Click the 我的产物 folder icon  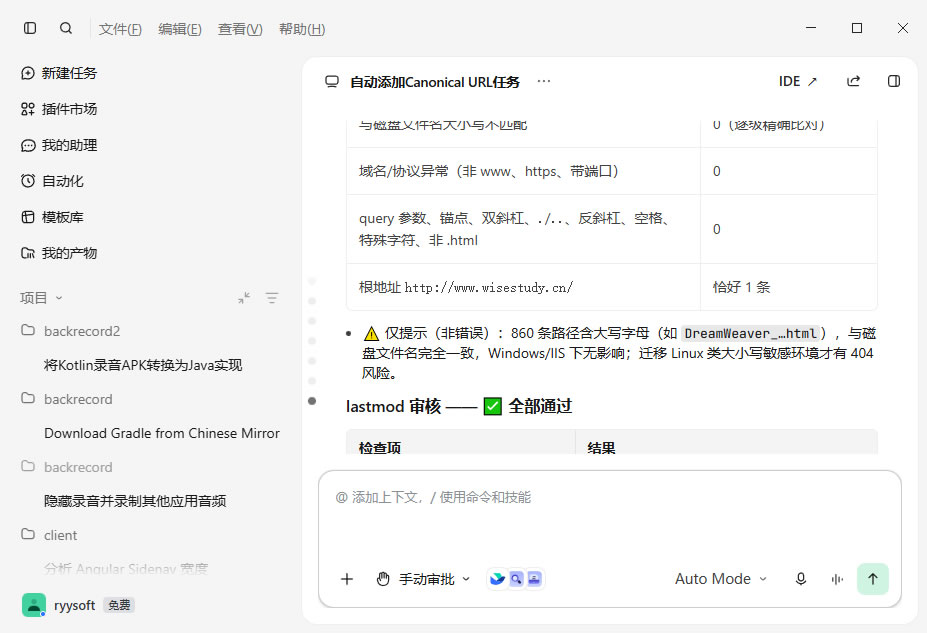(28, 253)
